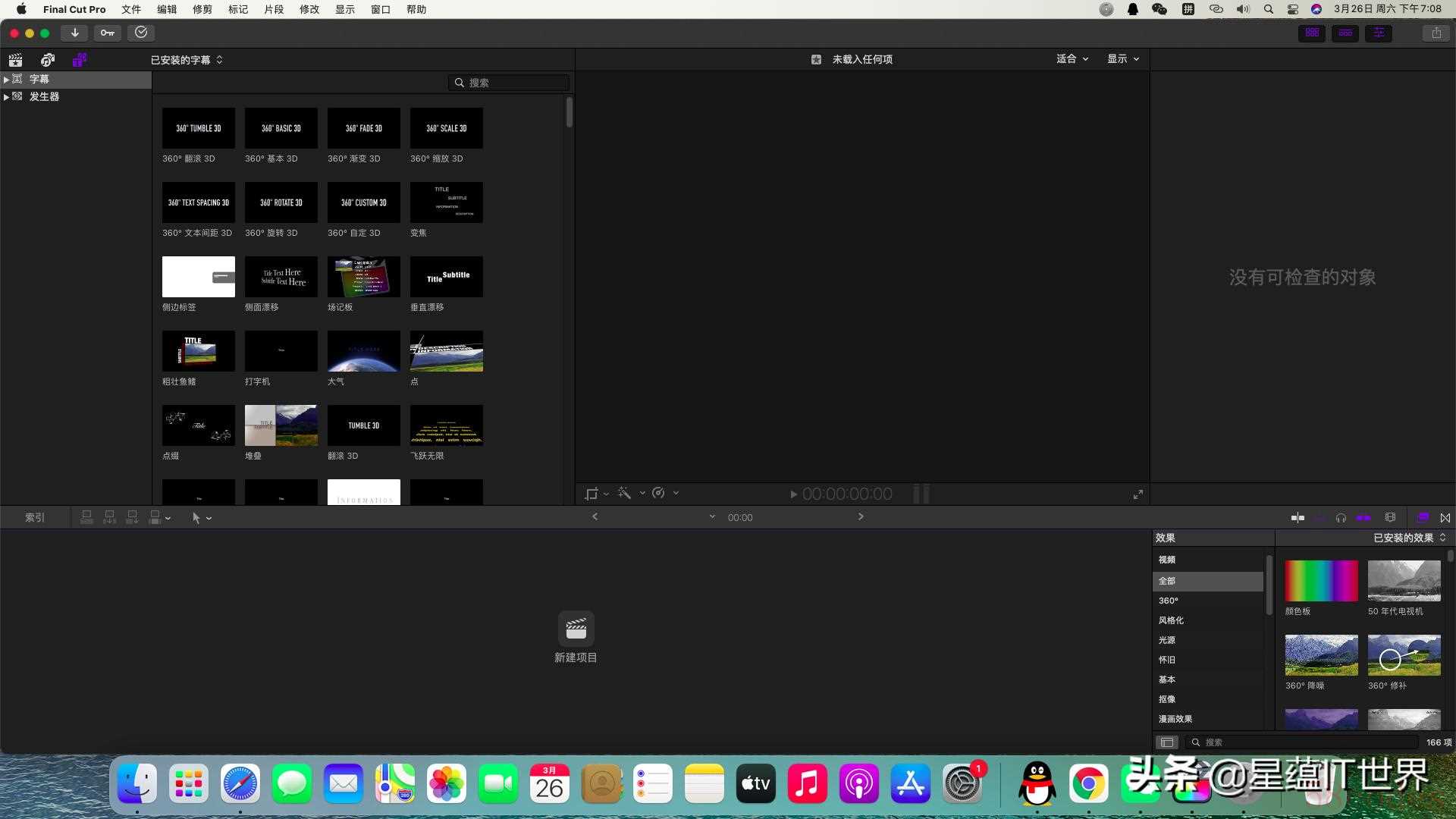The height and width of the screenshot is (819, 1456).
Task: Open the Photos and Audio sidebar
Action: coord(47,60)
